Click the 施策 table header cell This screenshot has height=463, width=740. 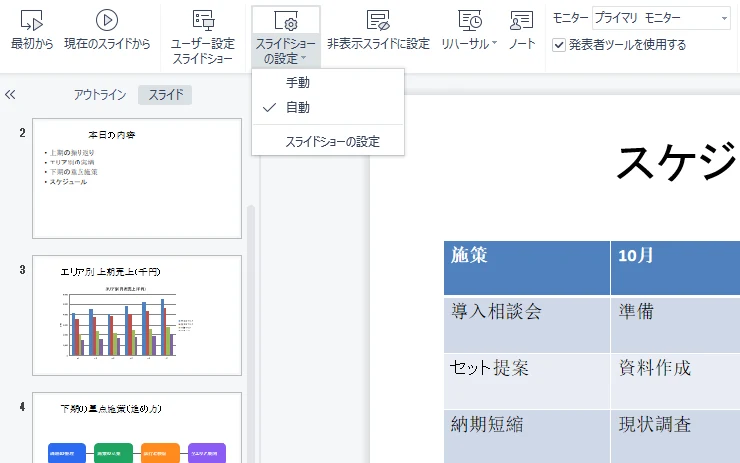527,268
